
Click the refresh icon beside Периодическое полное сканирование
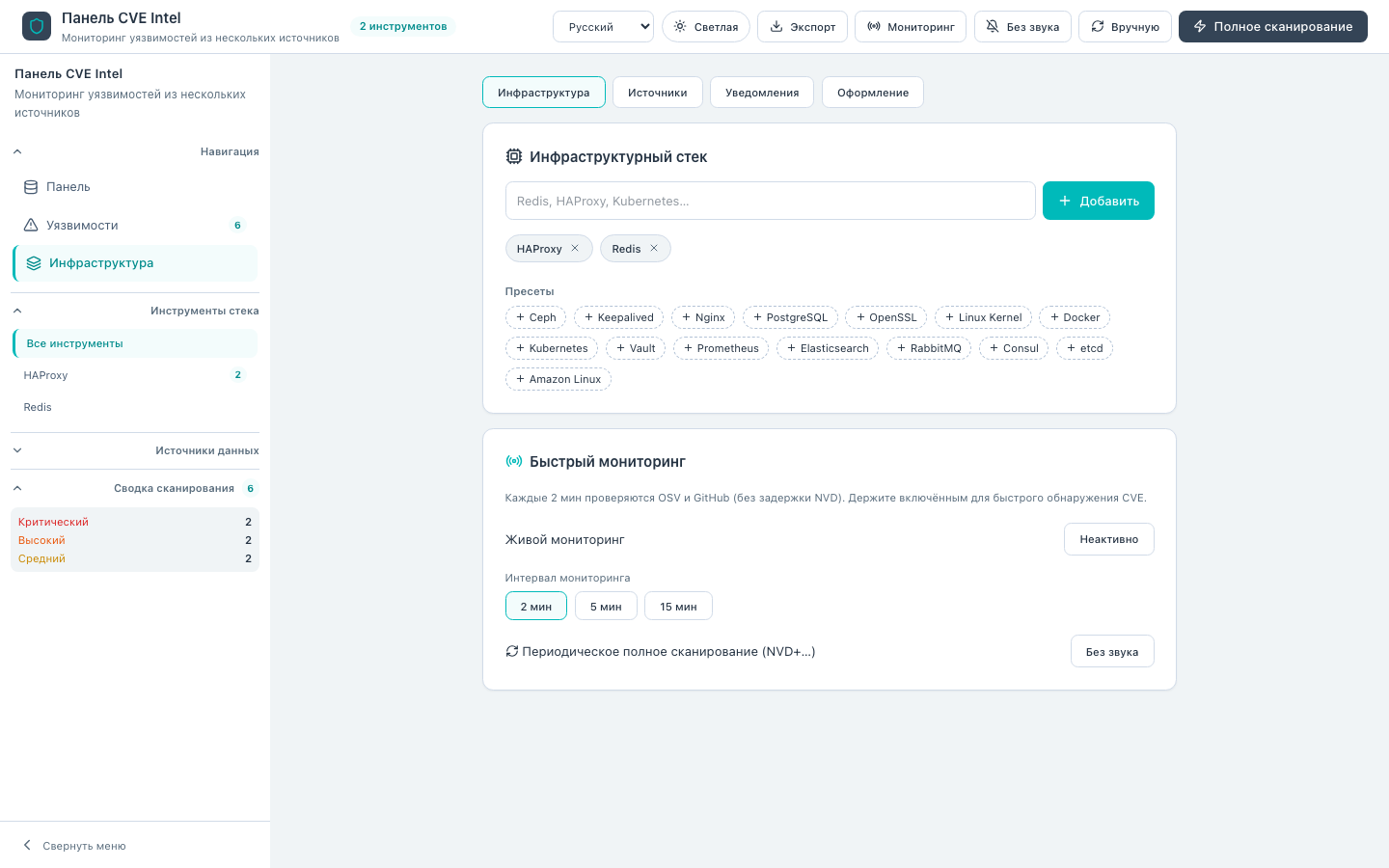512,651
